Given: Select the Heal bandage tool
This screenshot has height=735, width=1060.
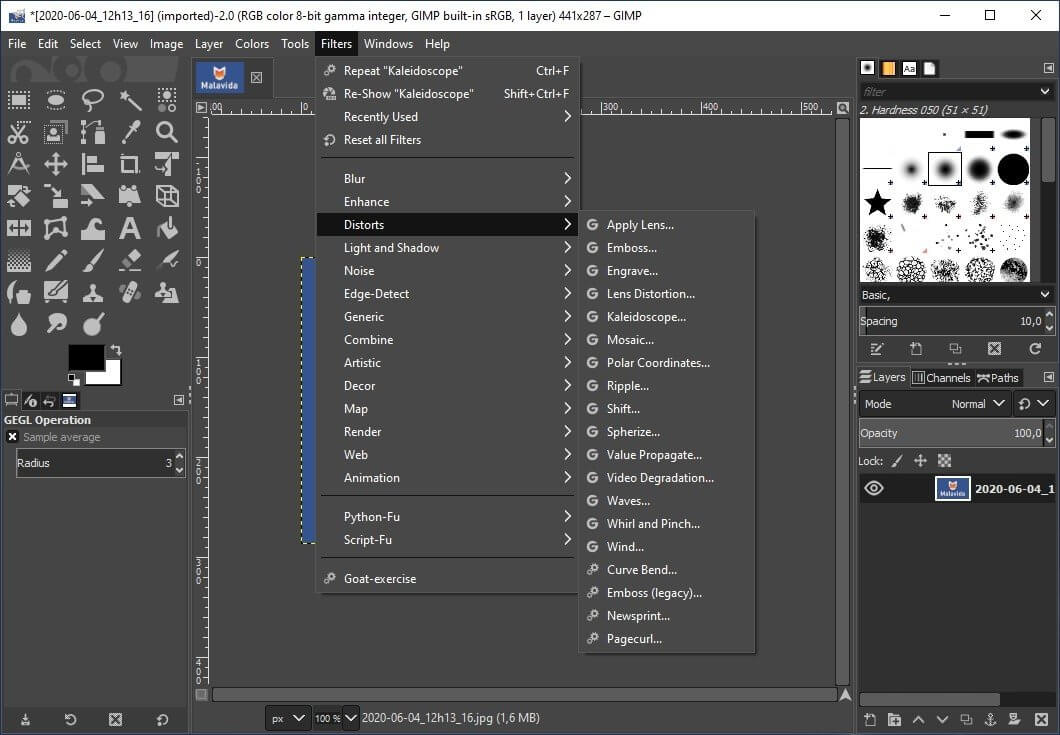Looking at the screenshot, I should pyautogui.click(x=130, y=292).
